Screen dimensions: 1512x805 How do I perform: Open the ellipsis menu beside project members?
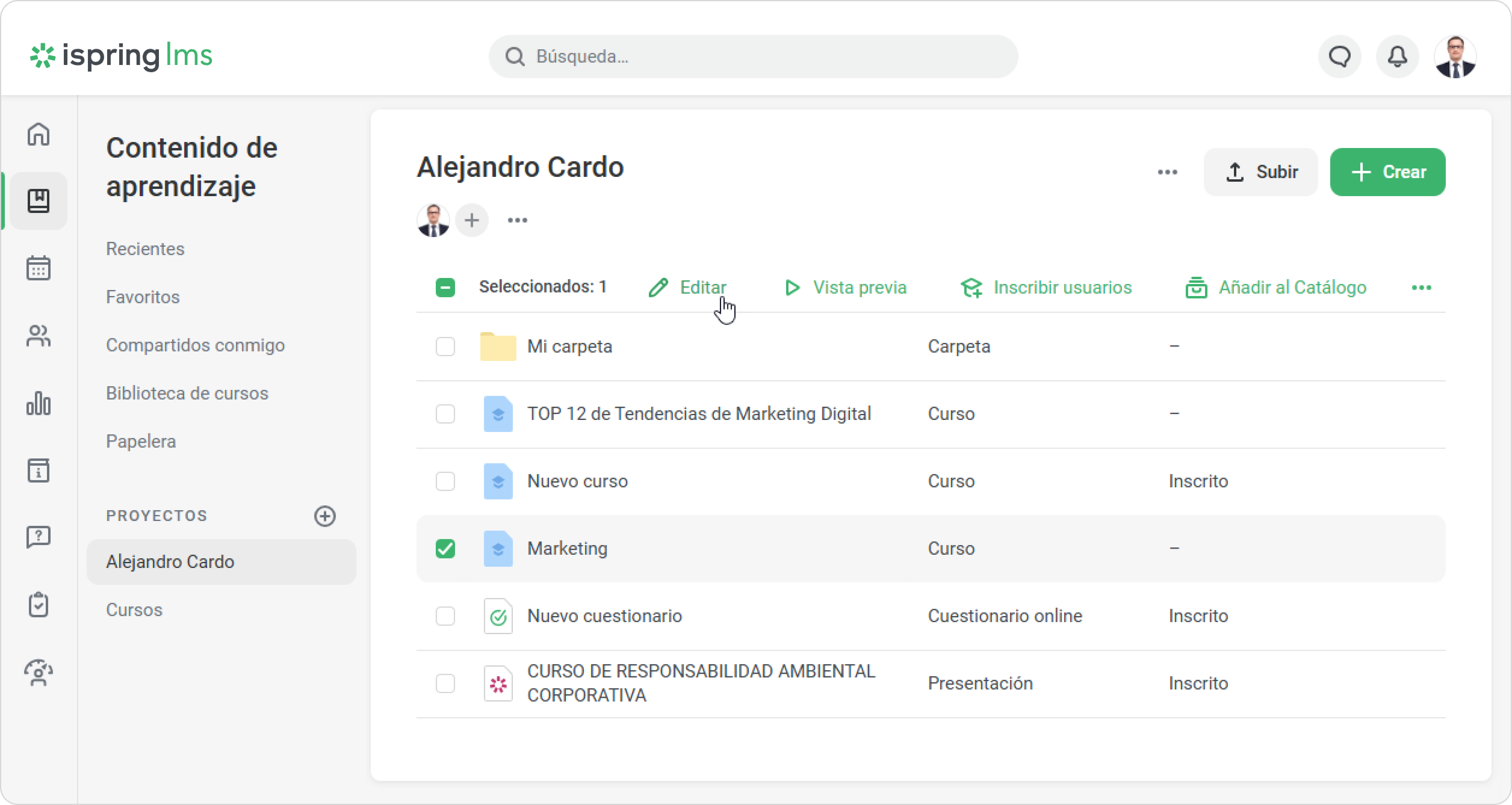point(517,221)
